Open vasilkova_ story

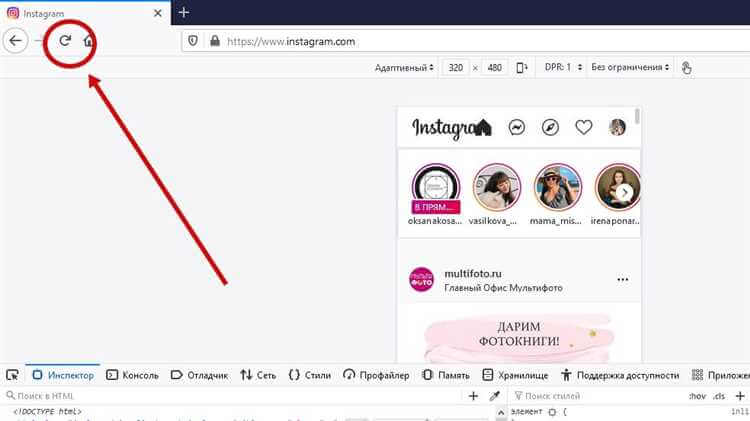[x=496, y=187]
